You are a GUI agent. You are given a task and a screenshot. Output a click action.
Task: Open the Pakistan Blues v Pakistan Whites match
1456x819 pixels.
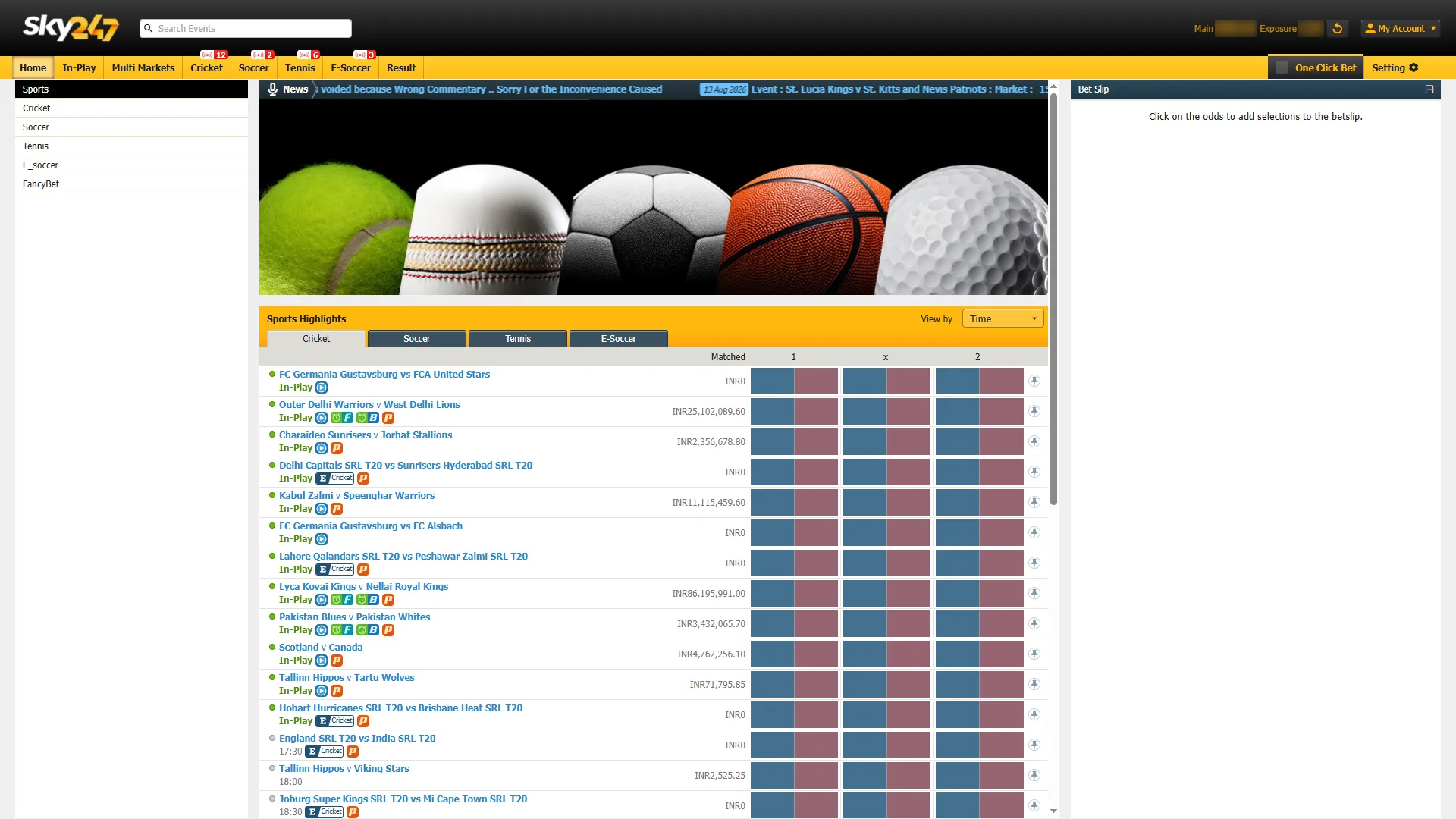tap(354, 617)
